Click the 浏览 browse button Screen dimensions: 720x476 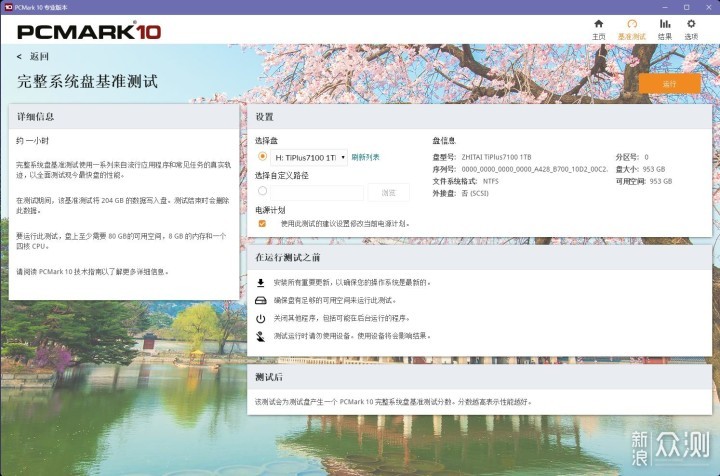388,192
